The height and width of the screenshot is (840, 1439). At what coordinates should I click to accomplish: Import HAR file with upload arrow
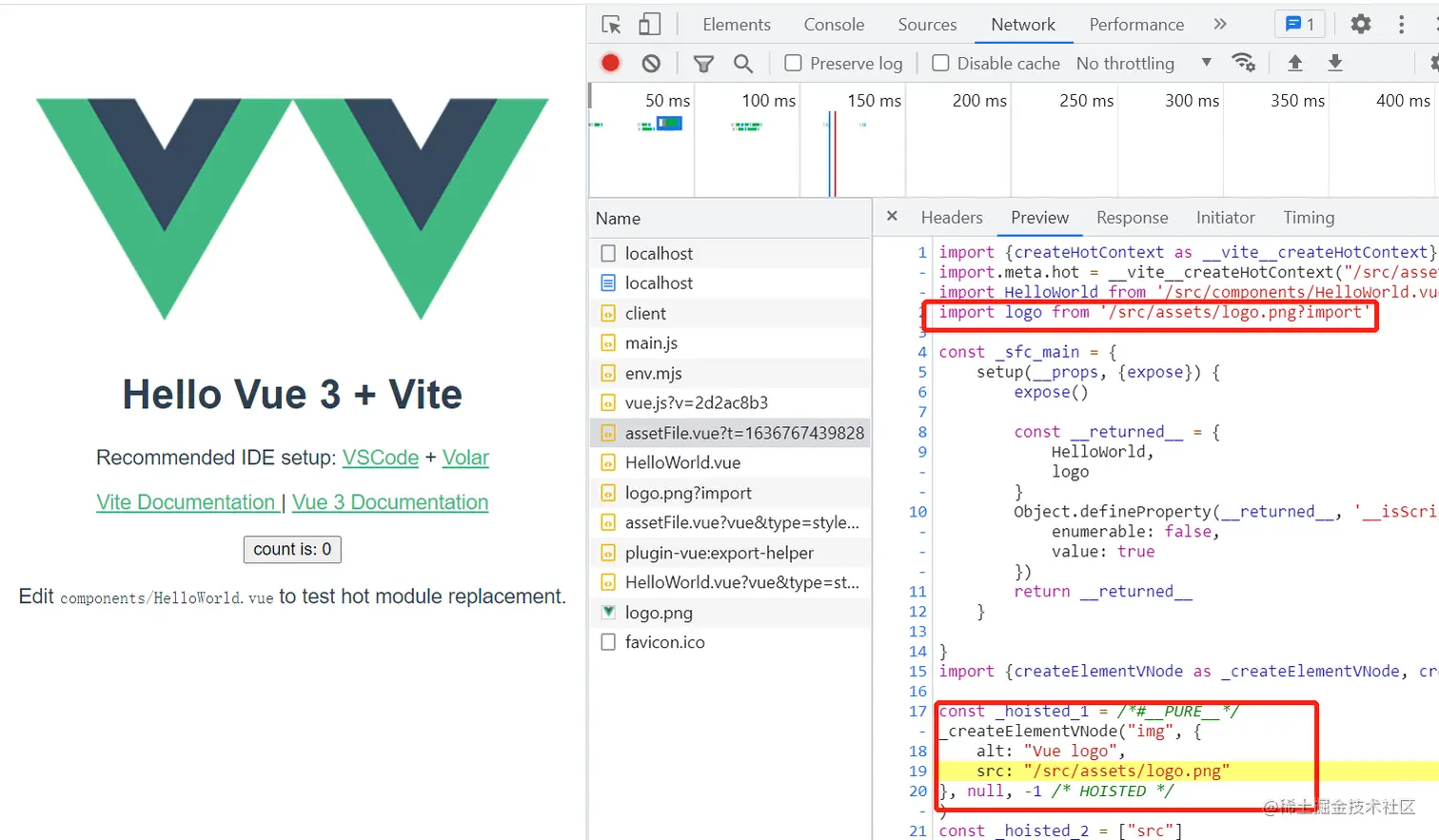[x=1295, y=63]
